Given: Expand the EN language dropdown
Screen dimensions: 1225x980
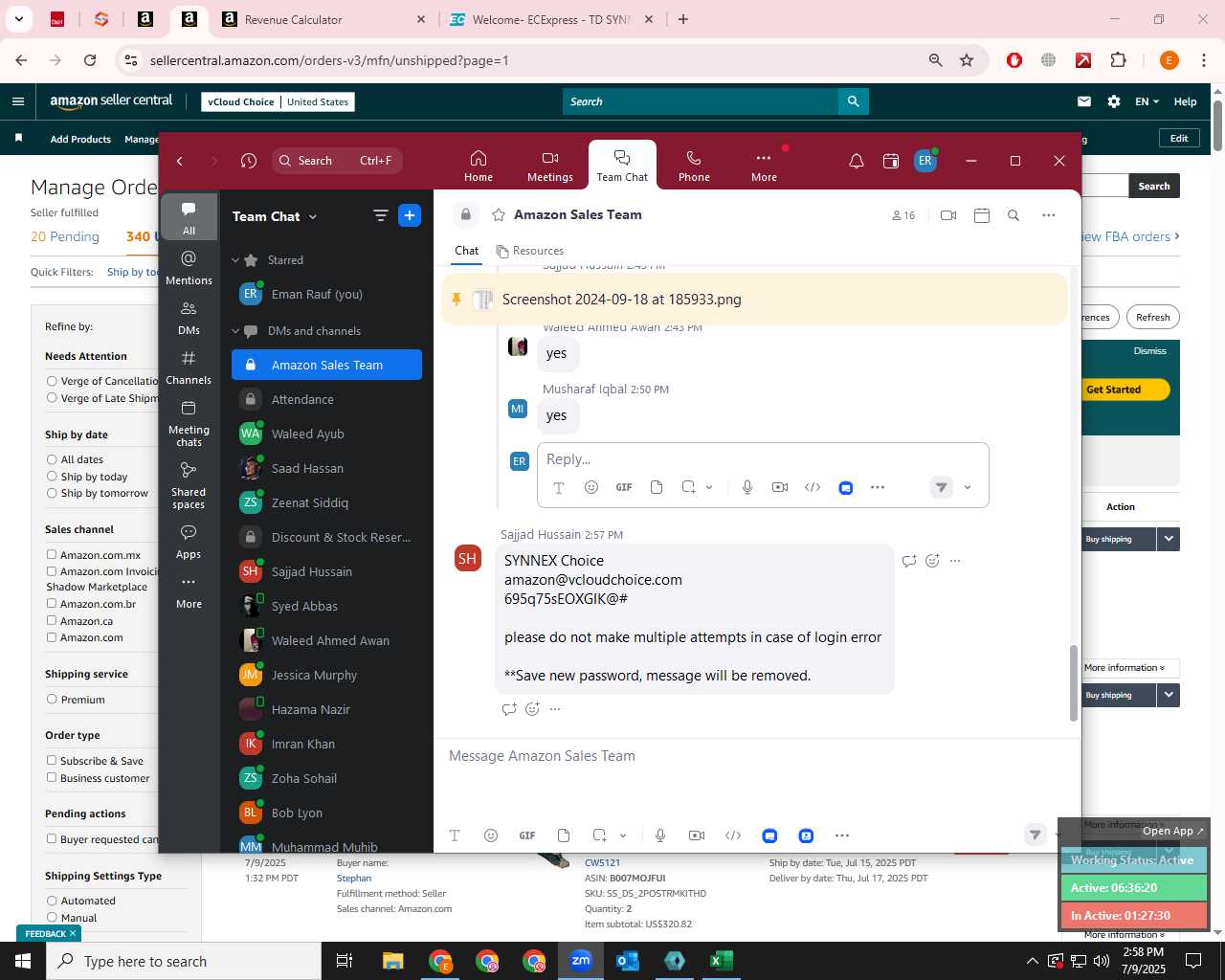Looking at the screenshot, I should click(x=1147, y=101).
